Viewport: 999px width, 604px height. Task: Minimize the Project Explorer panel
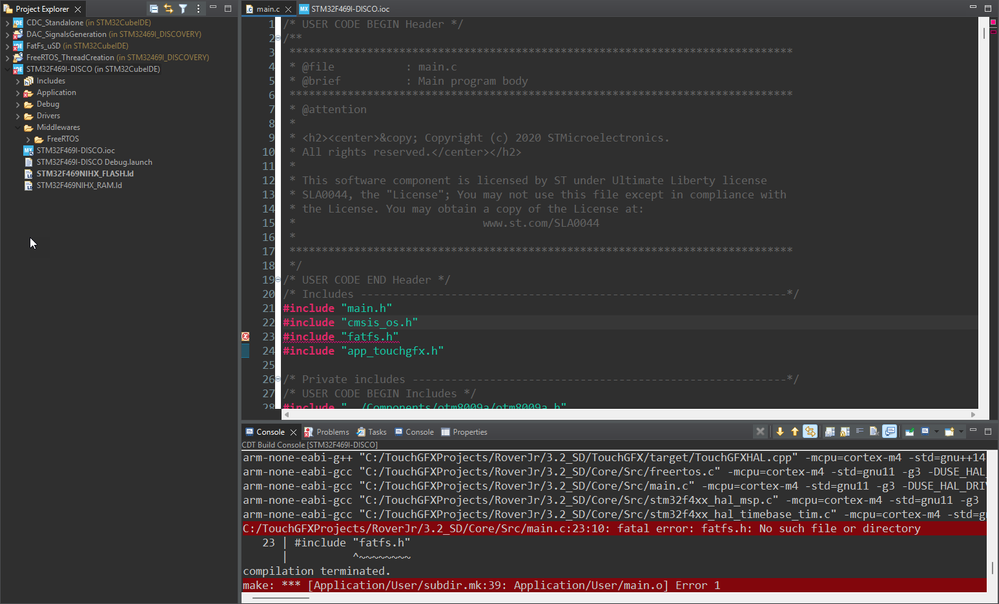coord(213,8)
